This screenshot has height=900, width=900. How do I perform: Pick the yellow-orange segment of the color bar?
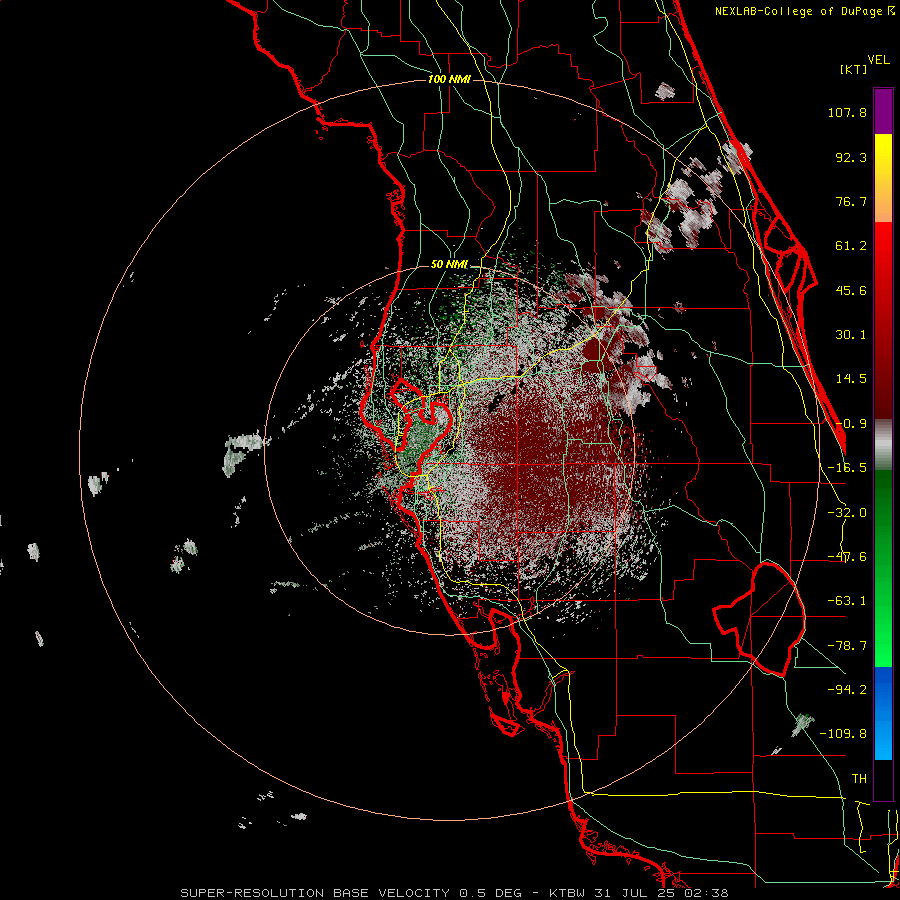coord(883,178)
